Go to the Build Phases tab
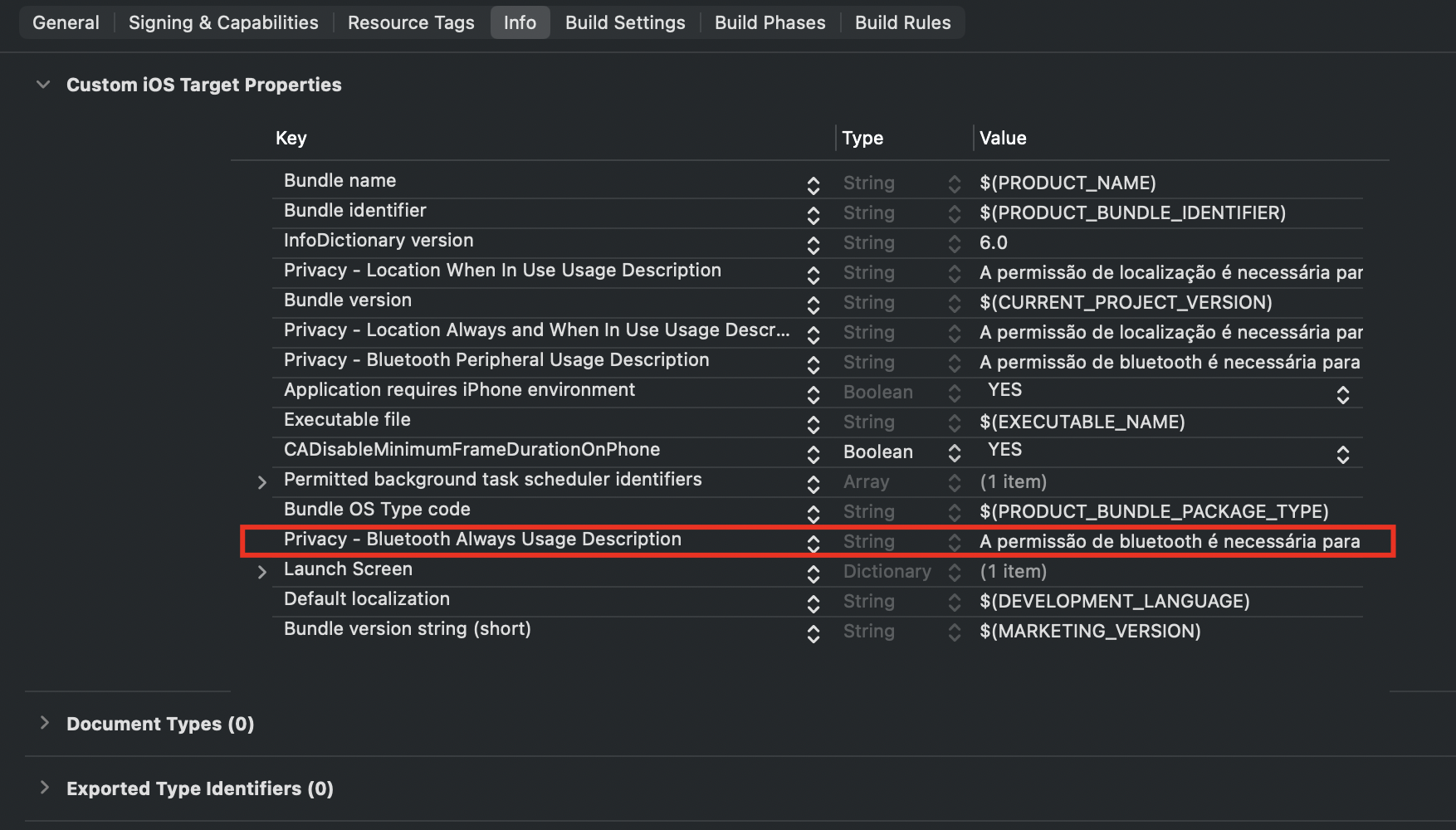The width and height of the screenshot is (1456, 830). coord(770,22)
